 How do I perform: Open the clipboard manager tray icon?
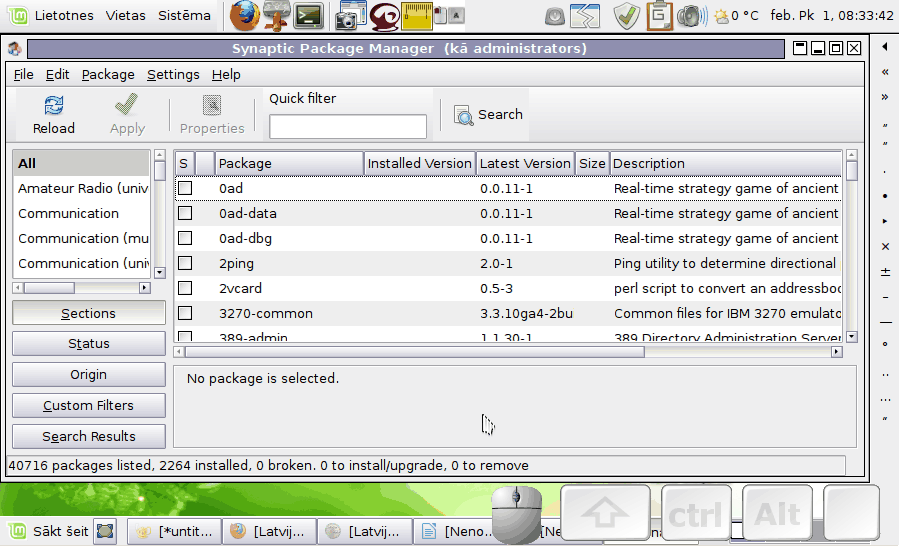click(659, 16)
